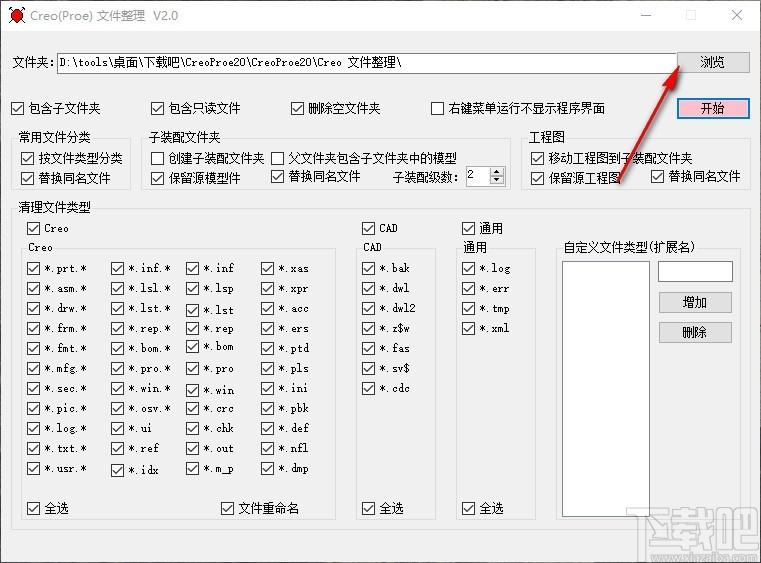Toggle 全选 in the CAD group
Image resolution: width=761 pixels, height=563 pixels.
click(368, 508)
